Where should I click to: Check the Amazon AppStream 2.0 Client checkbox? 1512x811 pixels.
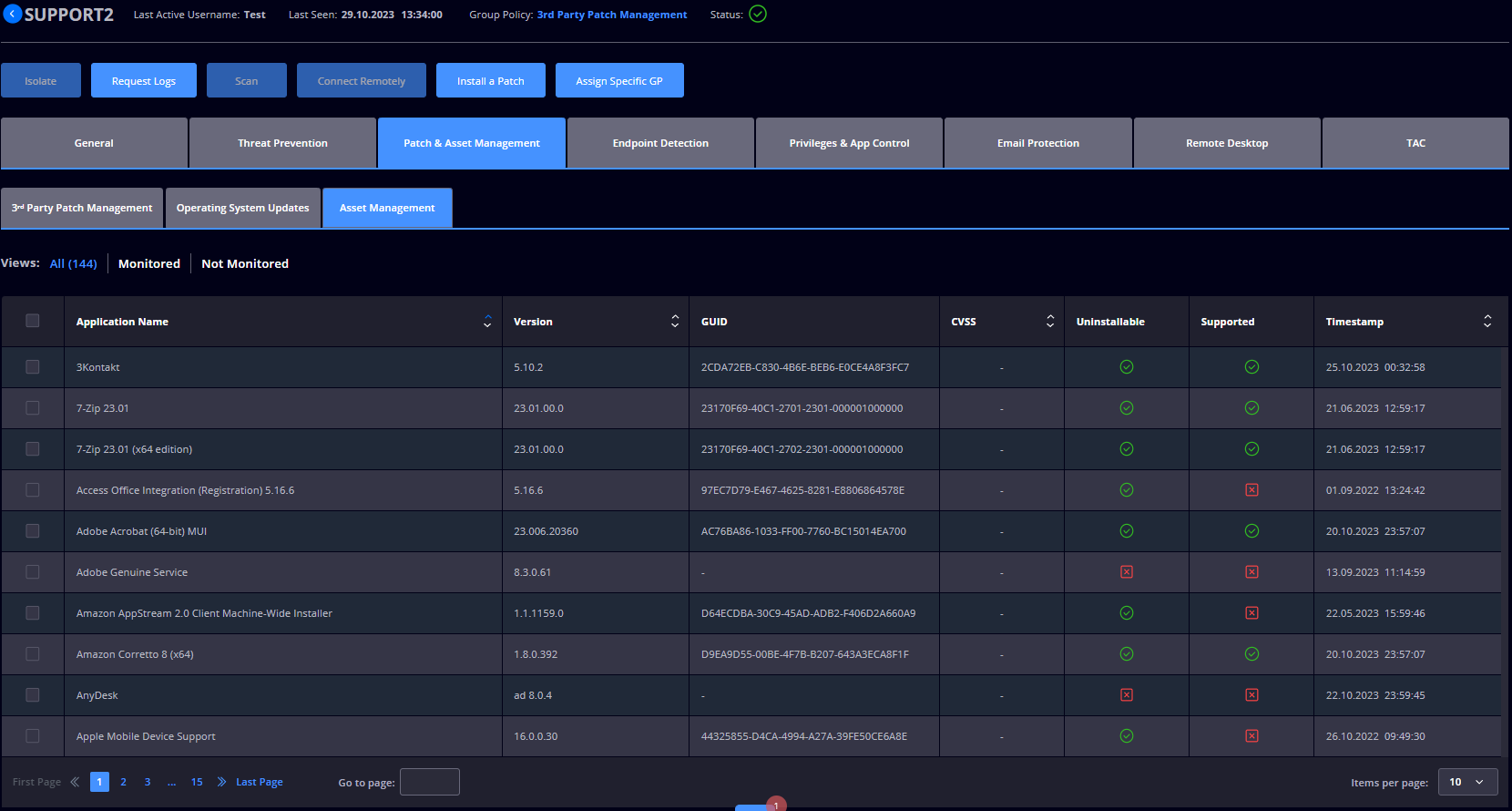click(x=33, y=613)
